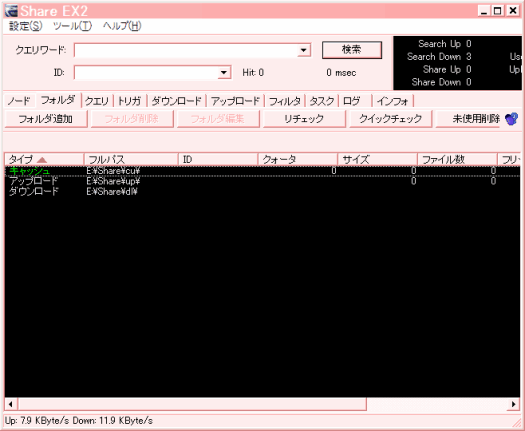Select the キャッシュ folder row
Screen dimensions: 525x431
pyautogui.click(x=262, y=171)
